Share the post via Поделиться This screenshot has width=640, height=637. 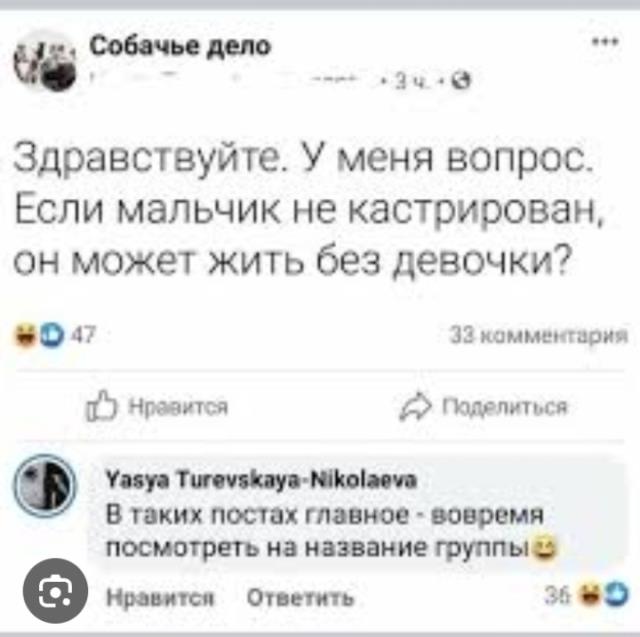(484, 407)
